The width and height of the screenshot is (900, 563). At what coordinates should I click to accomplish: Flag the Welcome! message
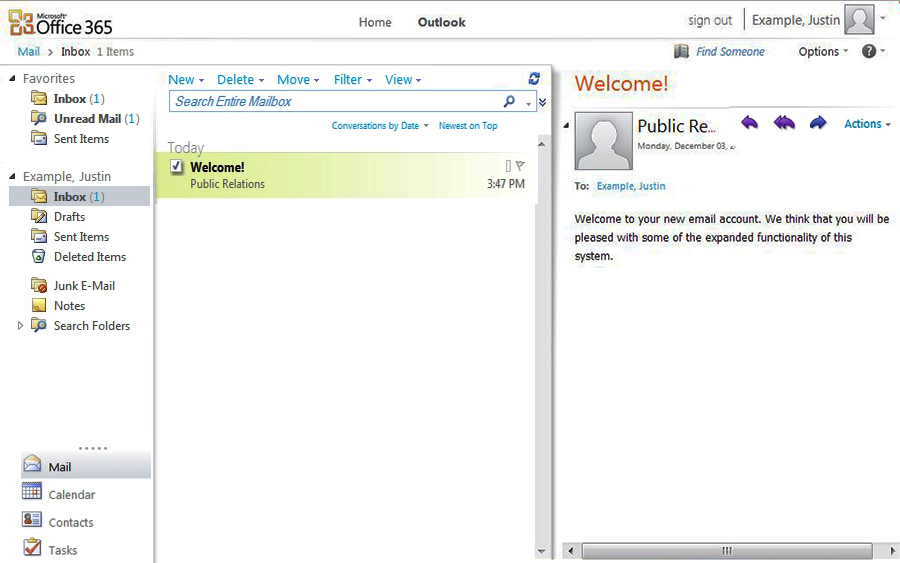click(520, 166)
